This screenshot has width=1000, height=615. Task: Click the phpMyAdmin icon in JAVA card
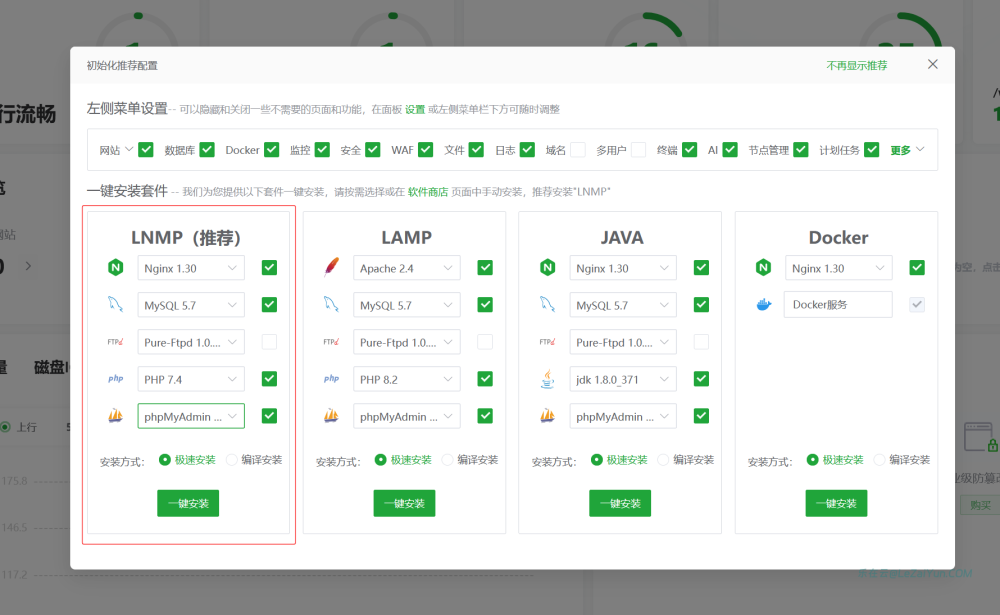point(547,416)
